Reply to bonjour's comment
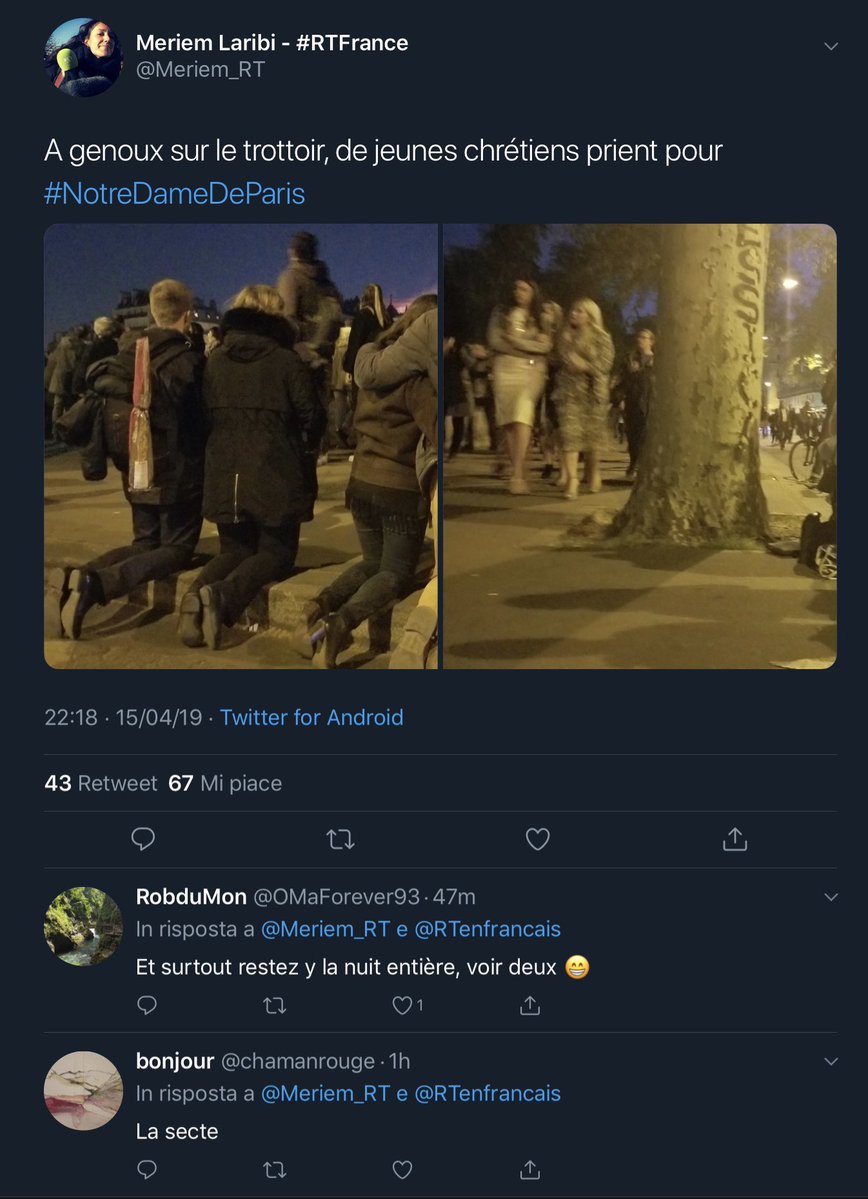The height and width of the screenshot is (1199, 868). pyautogui.click(x=147, y=1169)
